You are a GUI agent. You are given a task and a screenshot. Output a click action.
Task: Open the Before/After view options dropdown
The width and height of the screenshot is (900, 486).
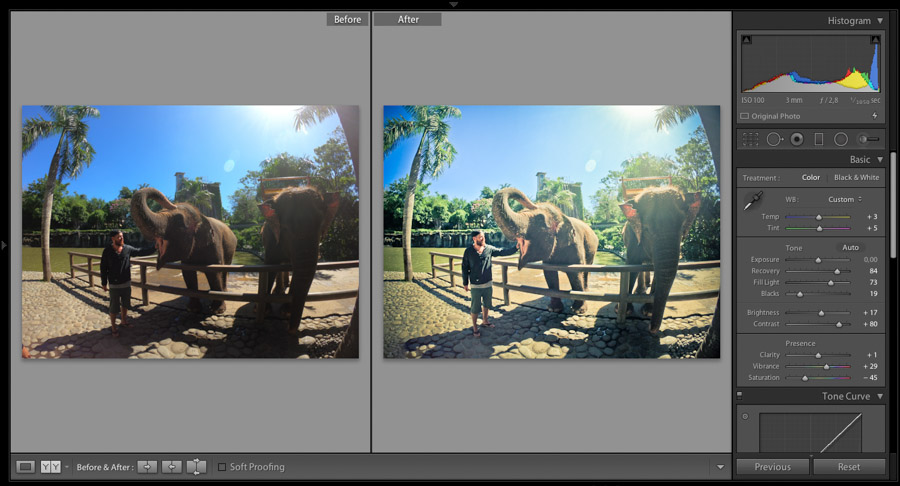(67, 466)
